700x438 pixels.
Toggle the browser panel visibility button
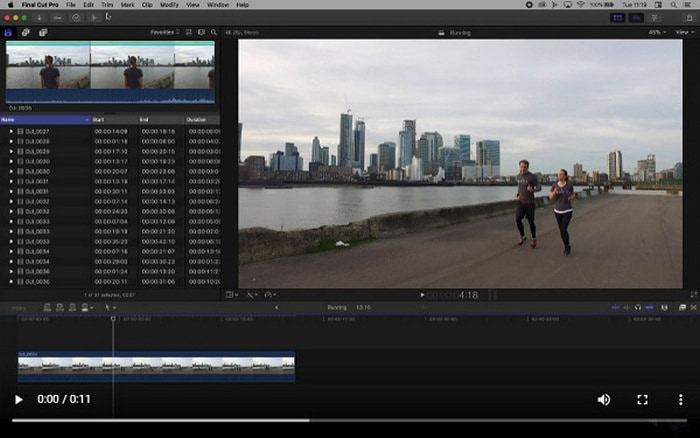coord(616,17)
